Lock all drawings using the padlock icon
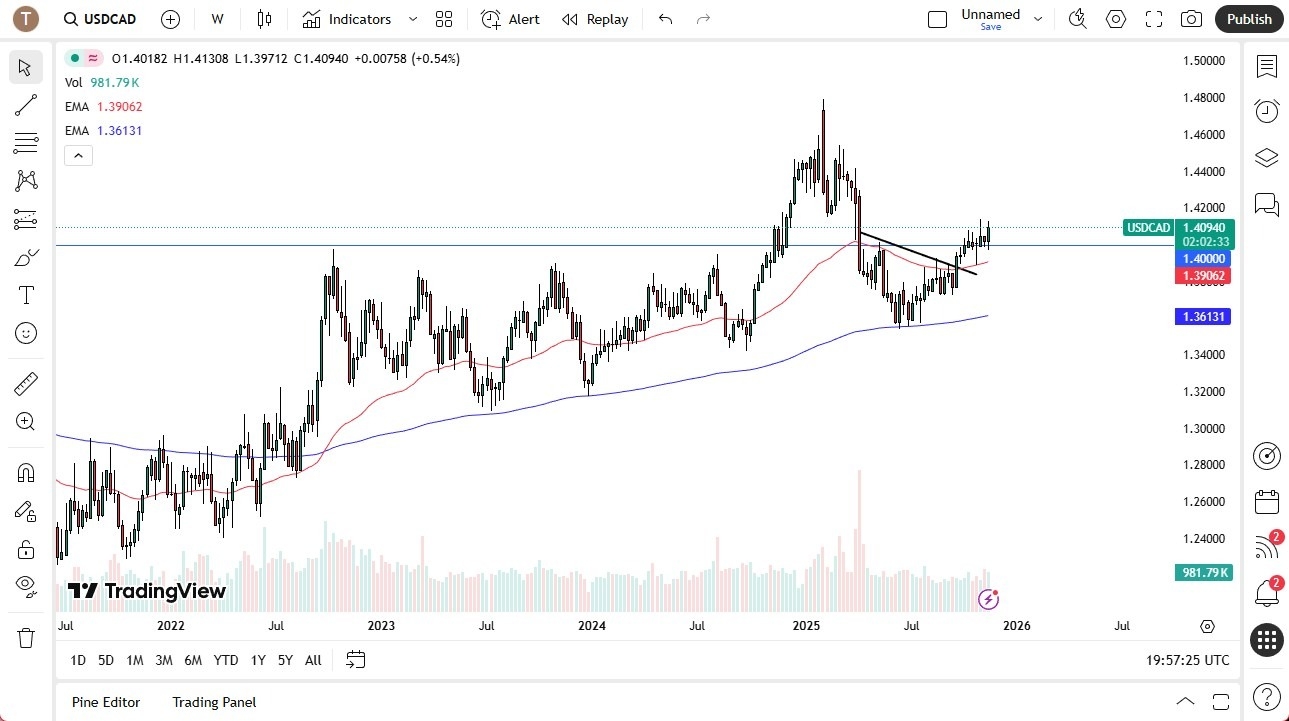Viewport: 1289px width, 721px height. click(x=26, y=548)
